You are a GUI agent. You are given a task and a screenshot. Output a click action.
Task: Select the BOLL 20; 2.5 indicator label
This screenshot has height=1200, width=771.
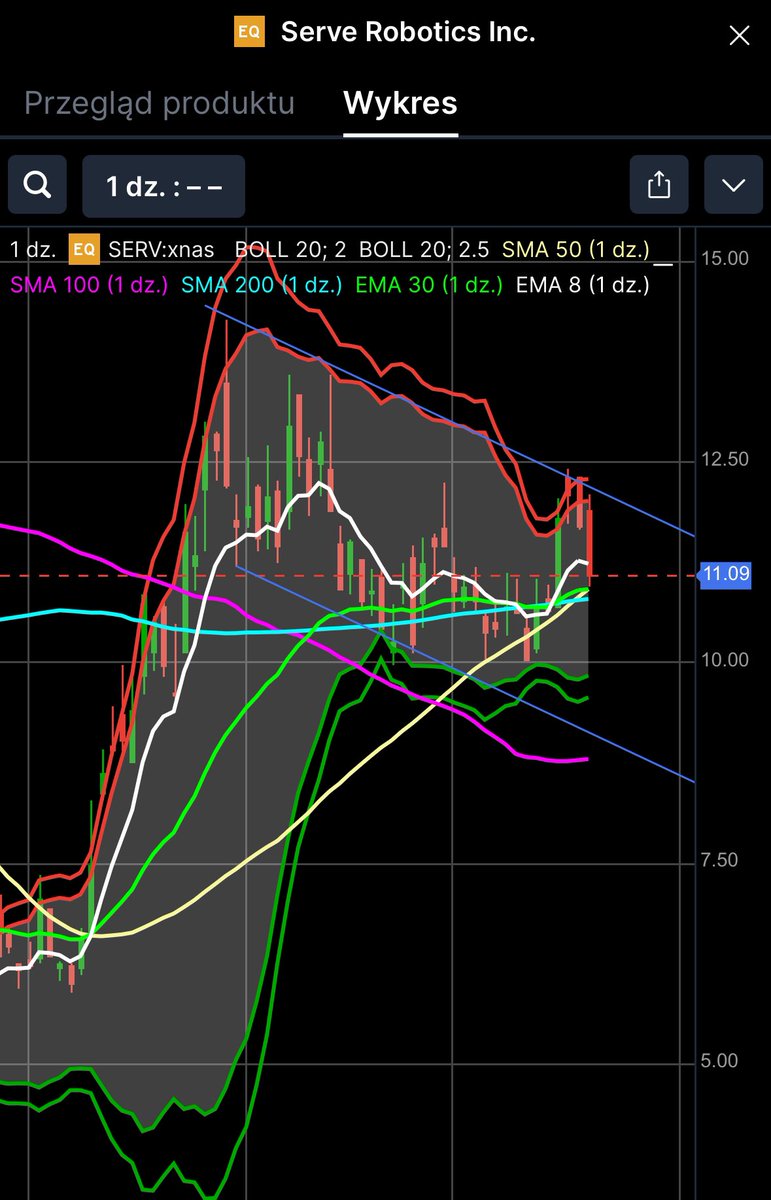425,249
